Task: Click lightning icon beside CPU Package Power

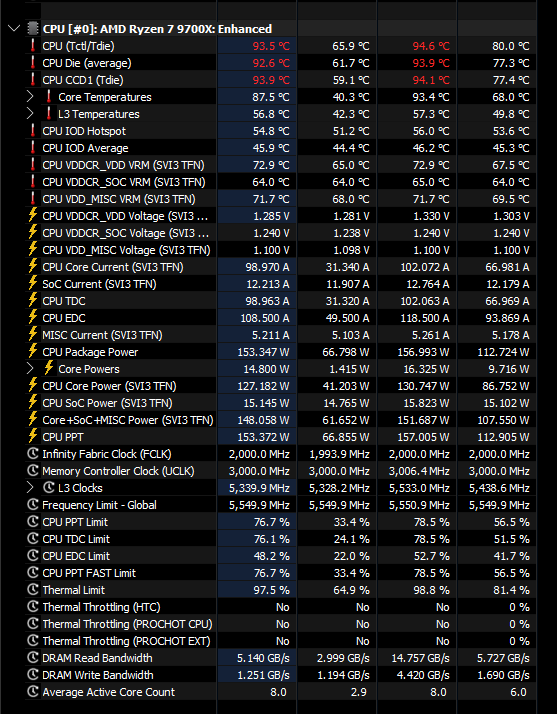Action: (32, 352)
